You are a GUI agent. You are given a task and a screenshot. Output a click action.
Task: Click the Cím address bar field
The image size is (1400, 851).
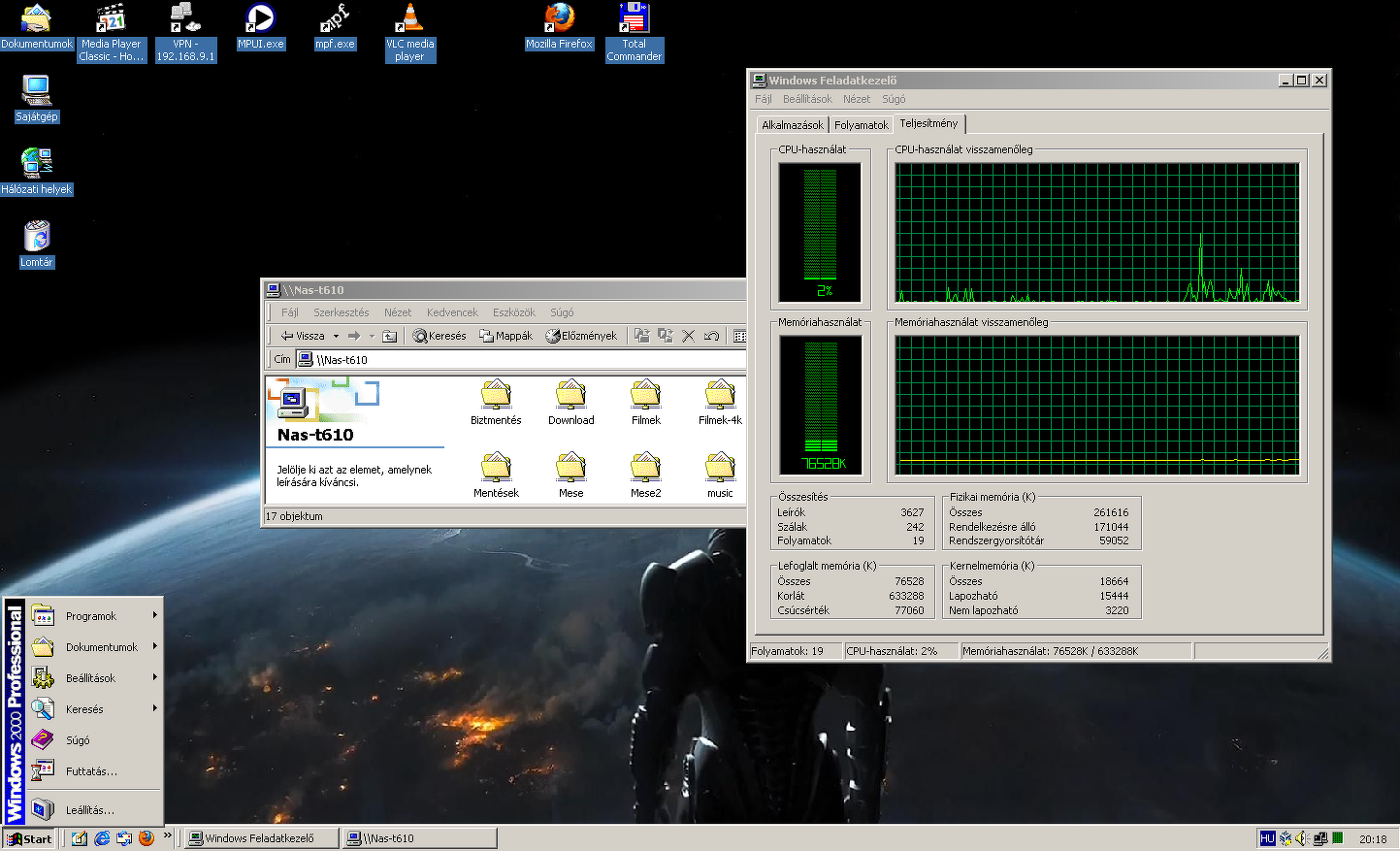coord(521,360)
